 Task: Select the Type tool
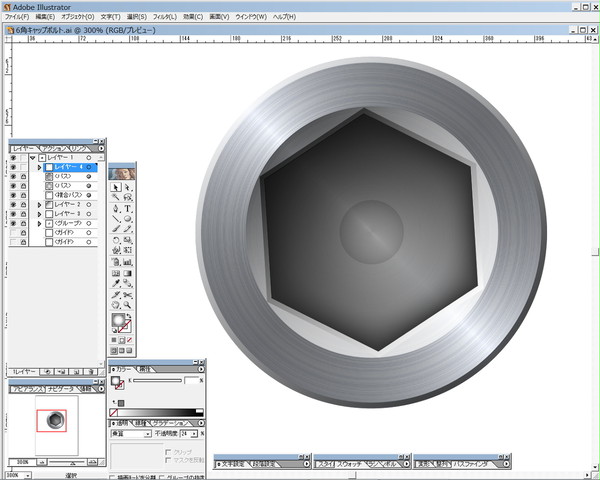[x=128, y=209]
